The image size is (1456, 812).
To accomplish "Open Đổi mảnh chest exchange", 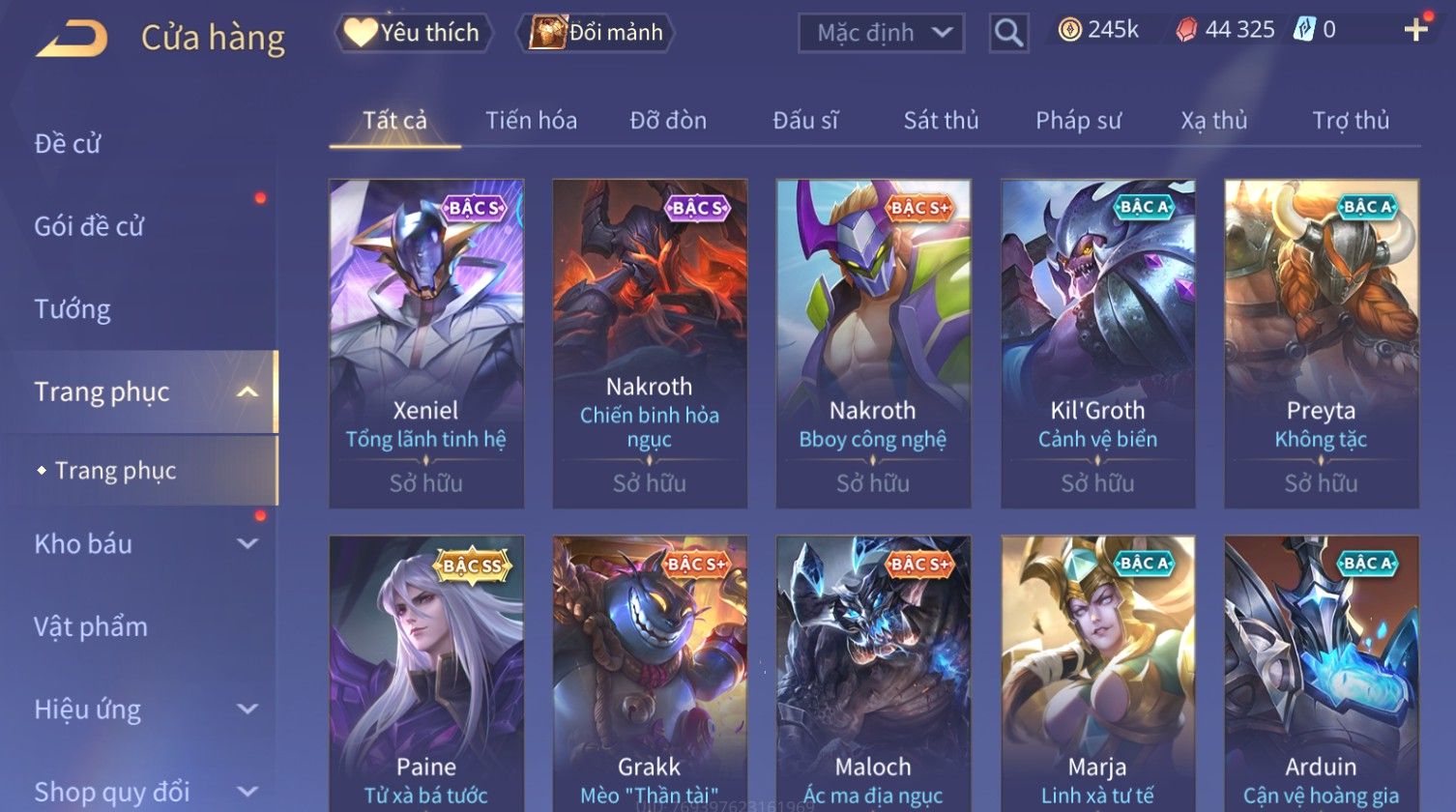I will (597, 33).
